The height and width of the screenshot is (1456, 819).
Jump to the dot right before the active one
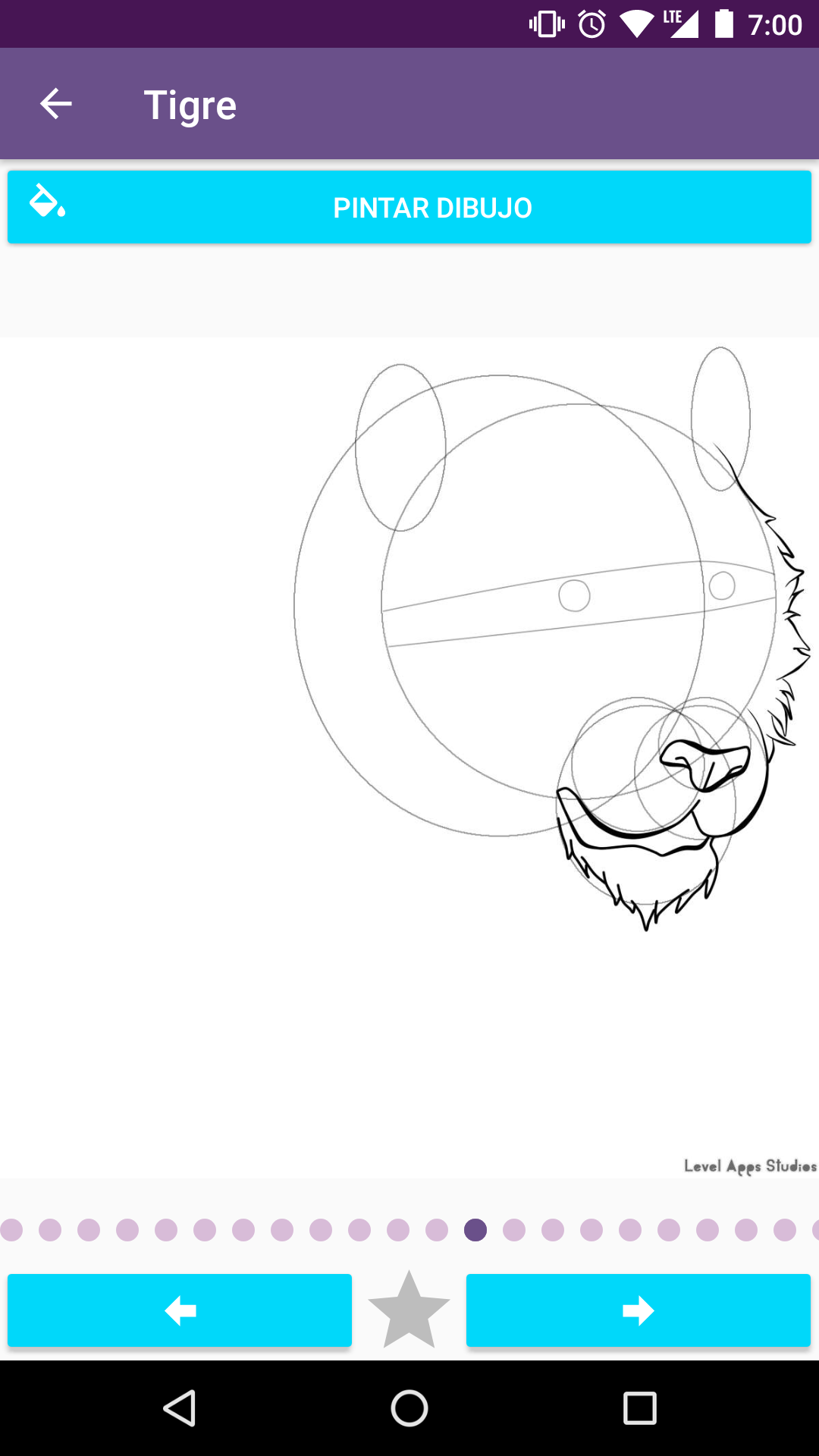tap(437, 1230)
